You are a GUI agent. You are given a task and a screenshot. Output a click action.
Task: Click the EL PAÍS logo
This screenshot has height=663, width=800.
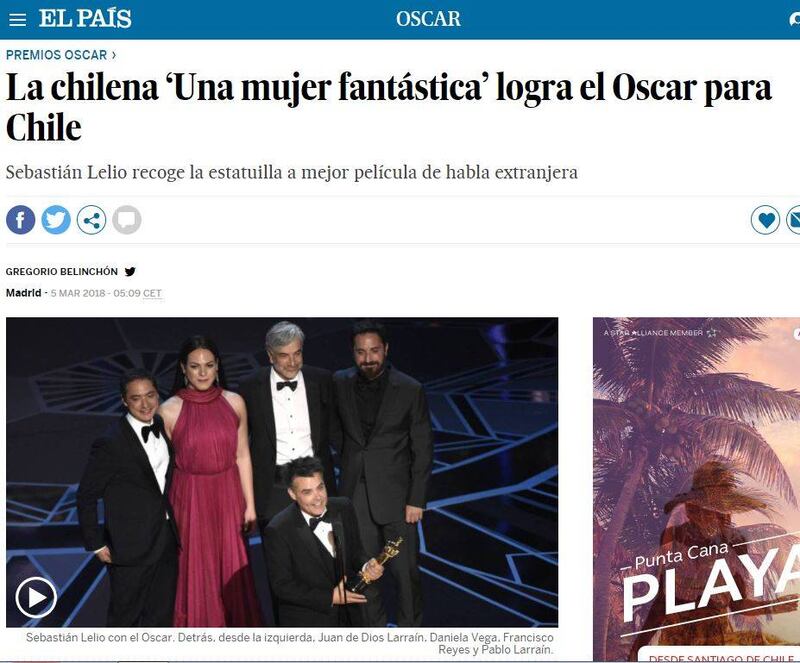click(85, 19)
